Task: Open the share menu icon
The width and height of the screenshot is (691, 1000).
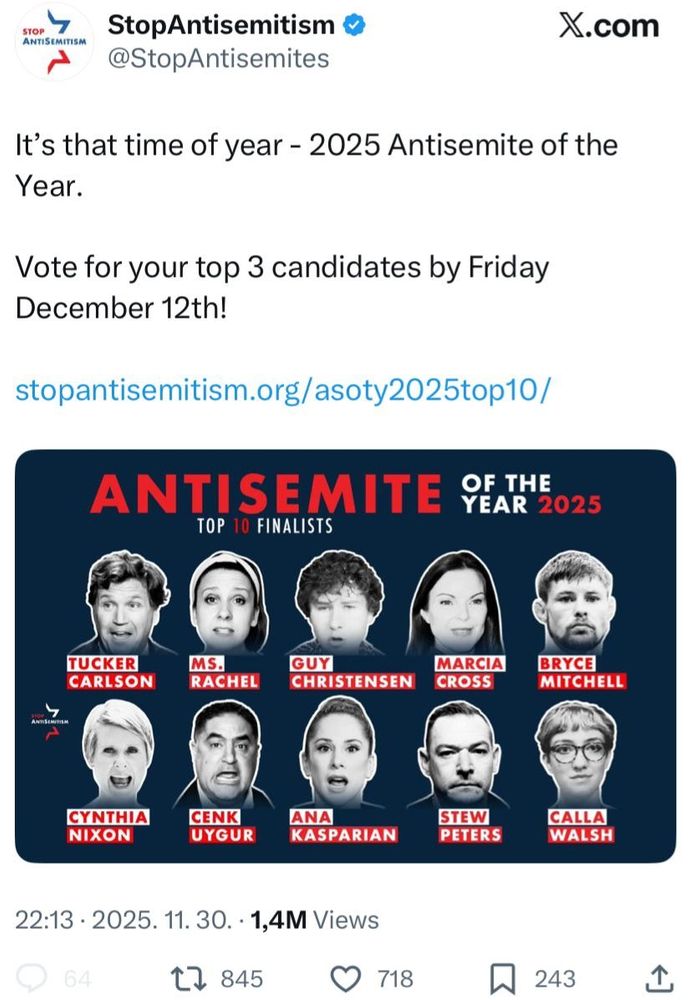Action: click(660, 977)
